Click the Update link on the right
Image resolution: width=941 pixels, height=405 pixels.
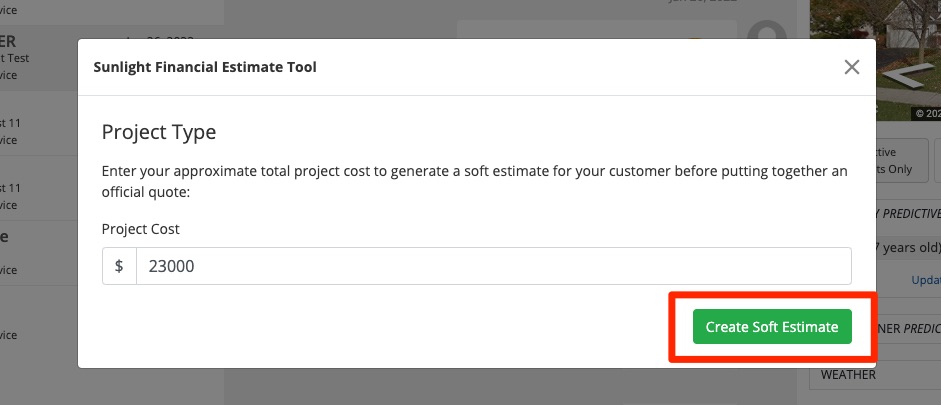click(x=925, y=280)
